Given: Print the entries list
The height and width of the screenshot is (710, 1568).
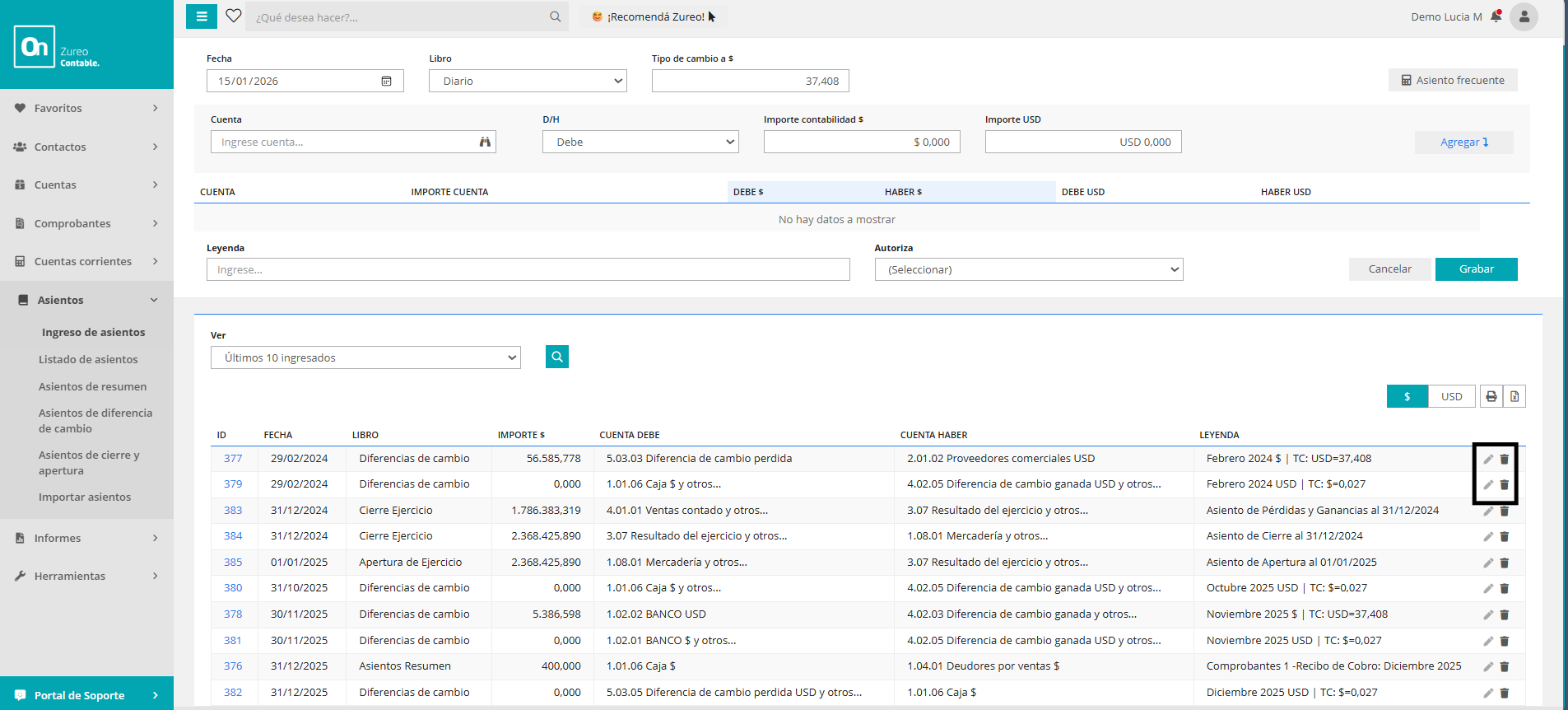Looking at the screenshot, I should tap(1491, 397).
